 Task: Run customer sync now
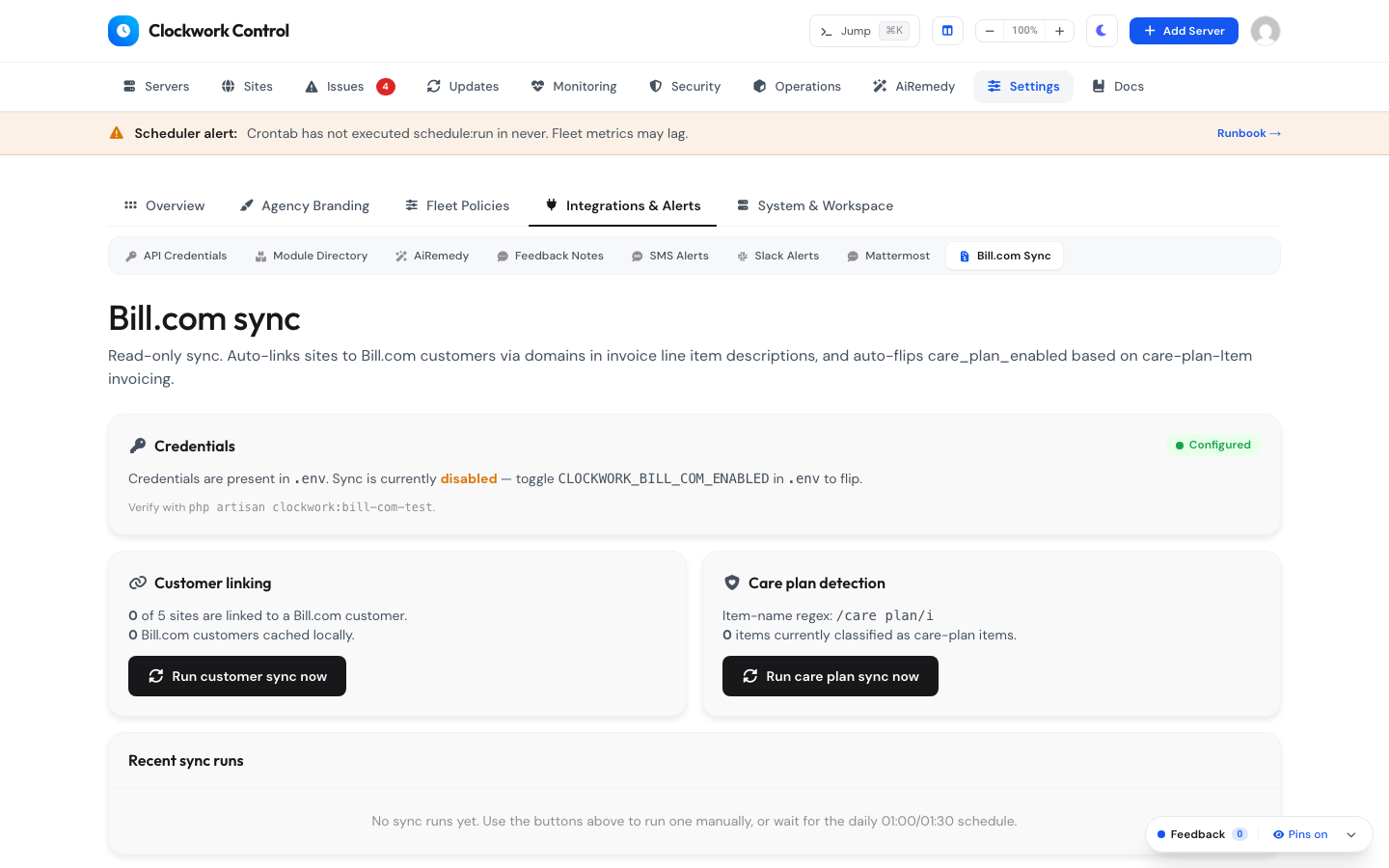pos(237,676)
